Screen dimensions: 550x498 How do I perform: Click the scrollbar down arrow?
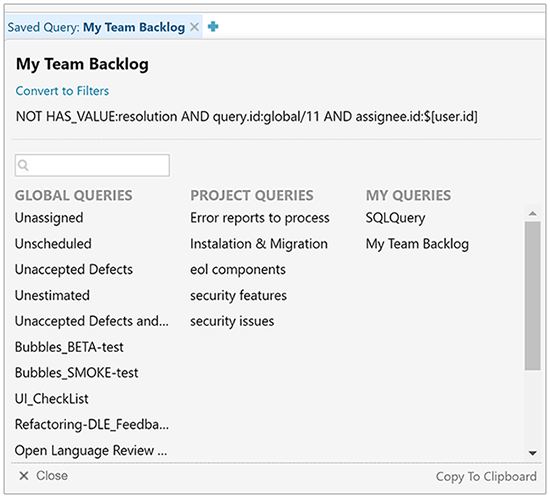532,453
